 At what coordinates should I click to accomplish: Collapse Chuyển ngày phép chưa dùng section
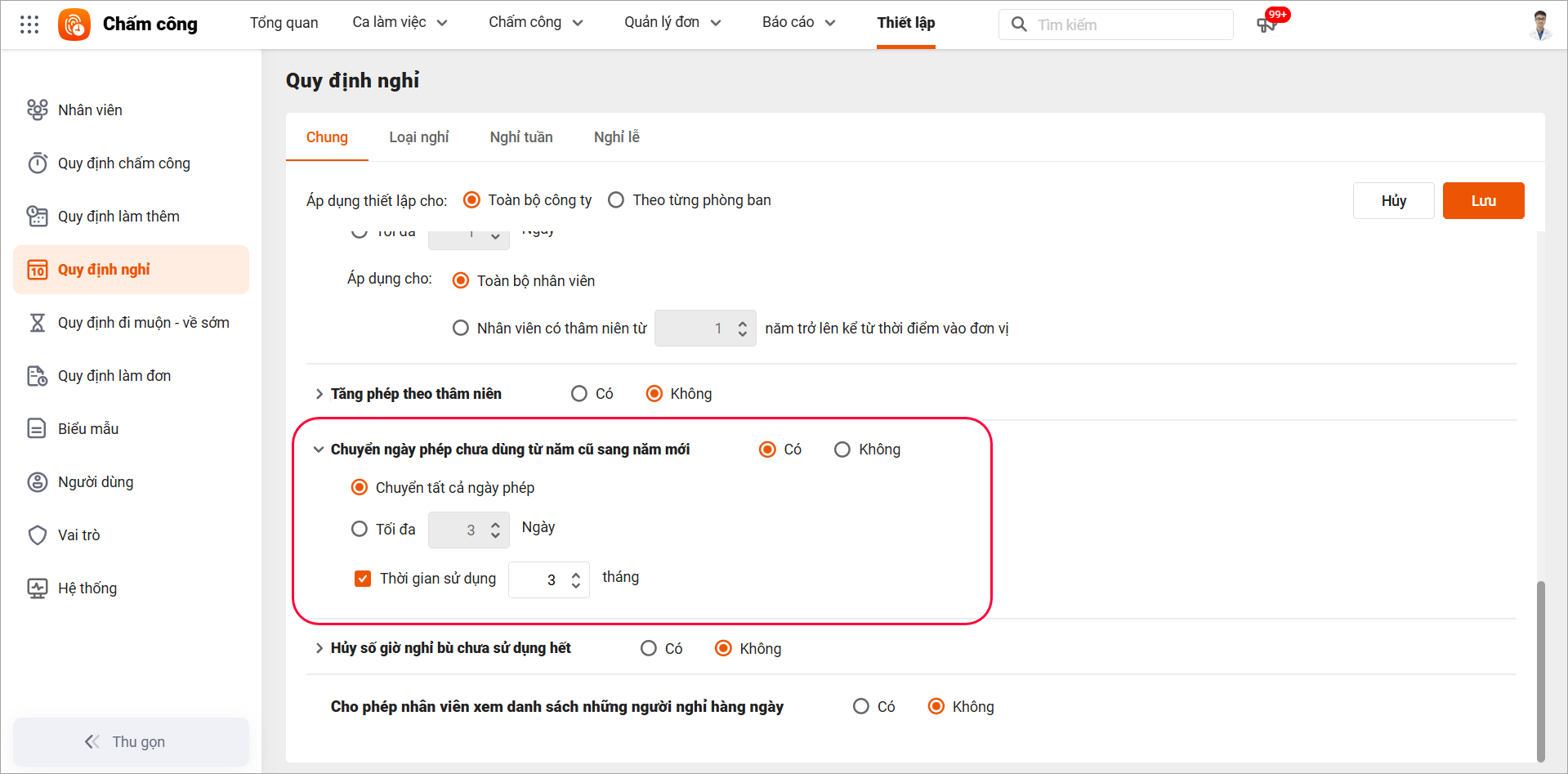319,450
